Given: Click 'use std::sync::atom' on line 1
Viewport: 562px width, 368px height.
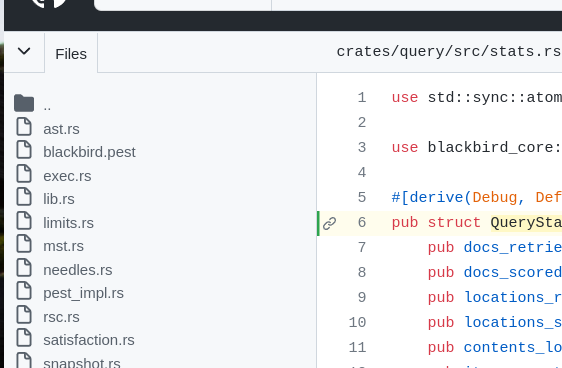Looking at the screenshot, I should pos(476,97).
